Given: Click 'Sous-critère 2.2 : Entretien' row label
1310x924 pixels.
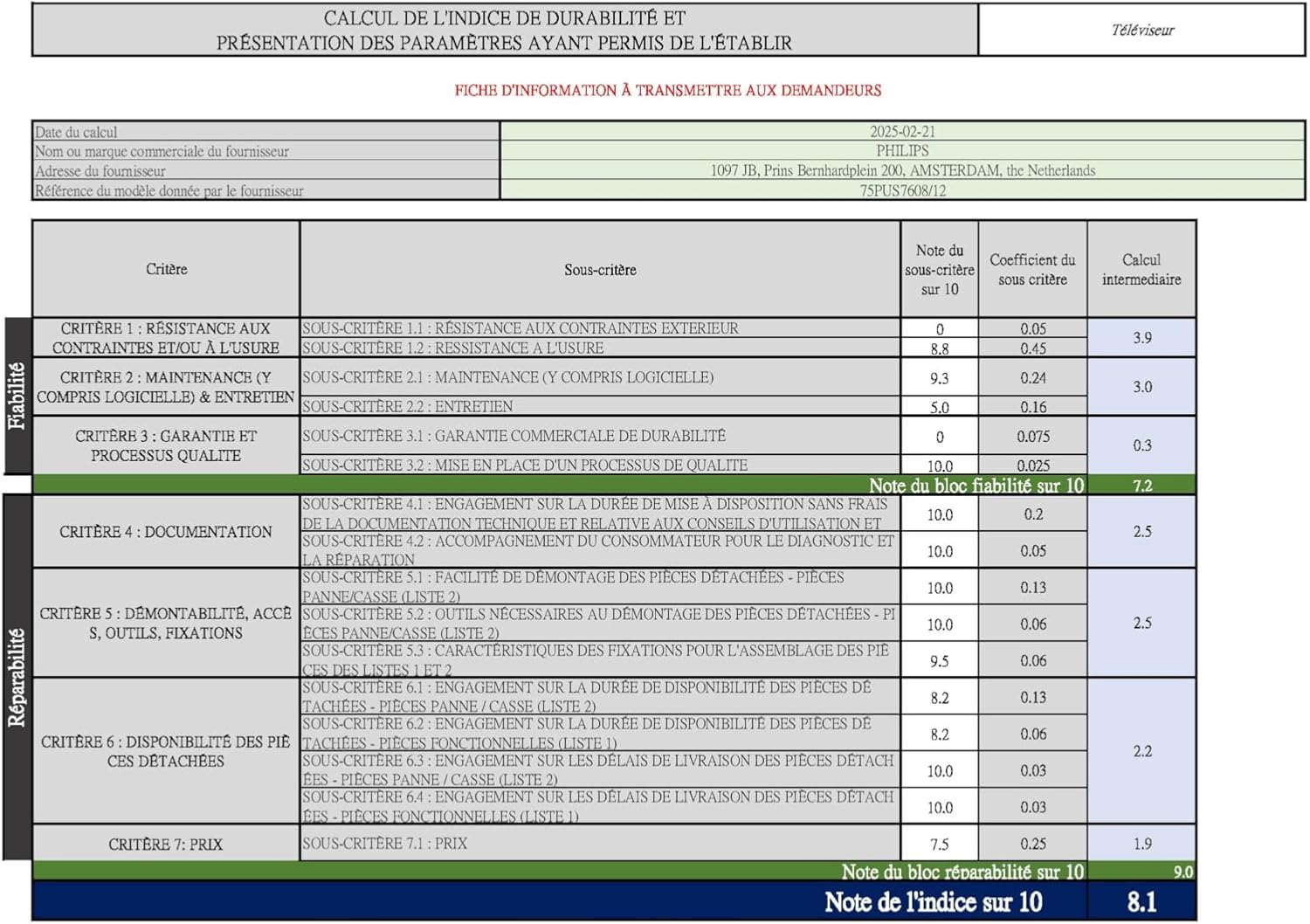Looking at the screenshot, I should pos(408,406).
